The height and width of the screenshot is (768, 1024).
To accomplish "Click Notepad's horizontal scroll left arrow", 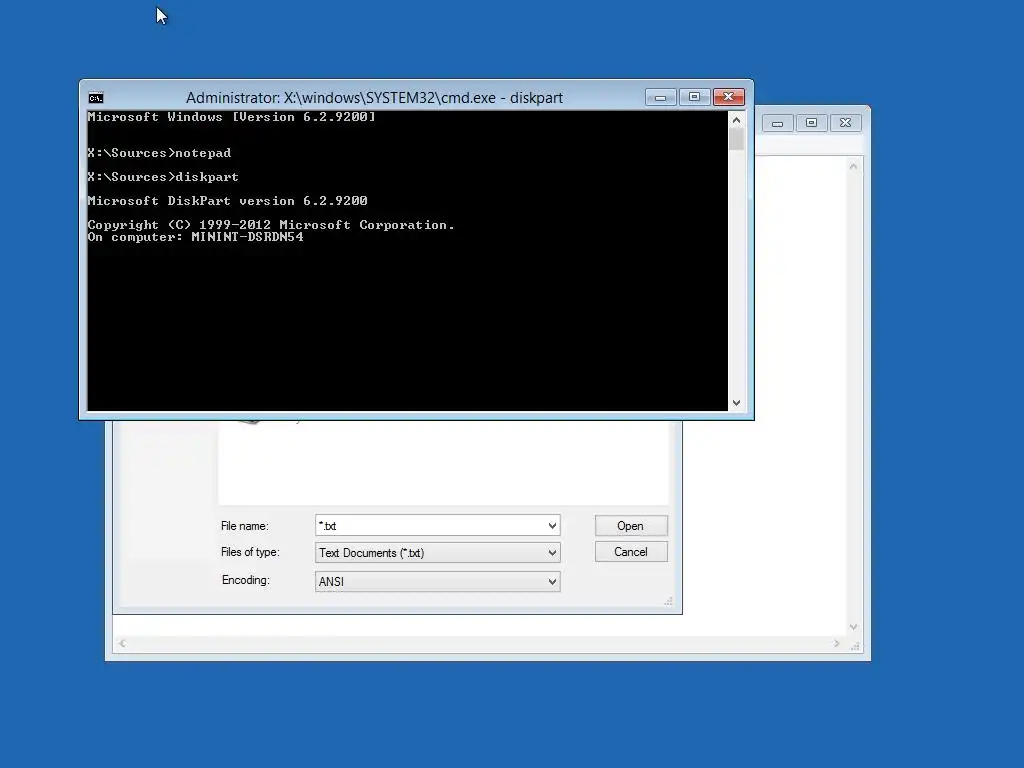I will tap(122, 644).
